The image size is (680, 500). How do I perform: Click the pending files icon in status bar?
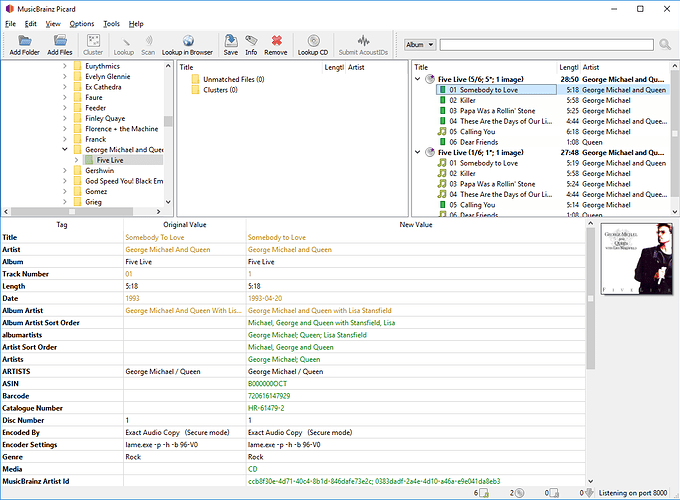pyautogui.click(x=554, y=493)
